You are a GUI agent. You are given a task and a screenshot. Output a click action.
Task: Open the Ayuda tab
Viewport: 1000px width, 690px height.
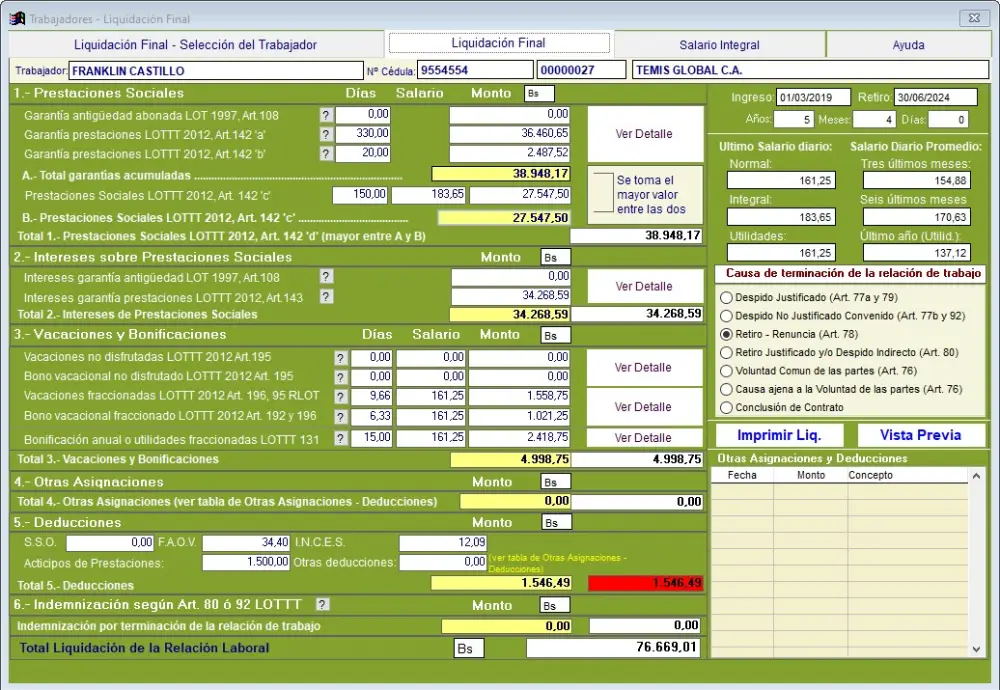click(x=908, y=45)
